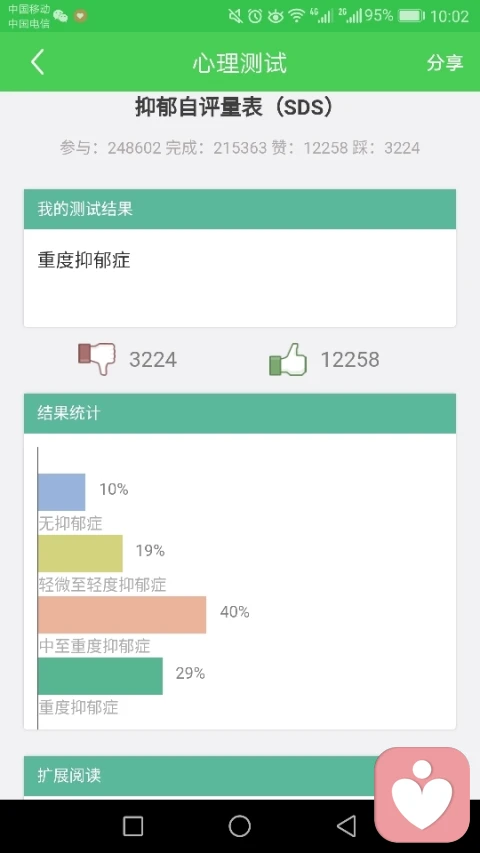Tap the 分享 share button

[445, 63]
